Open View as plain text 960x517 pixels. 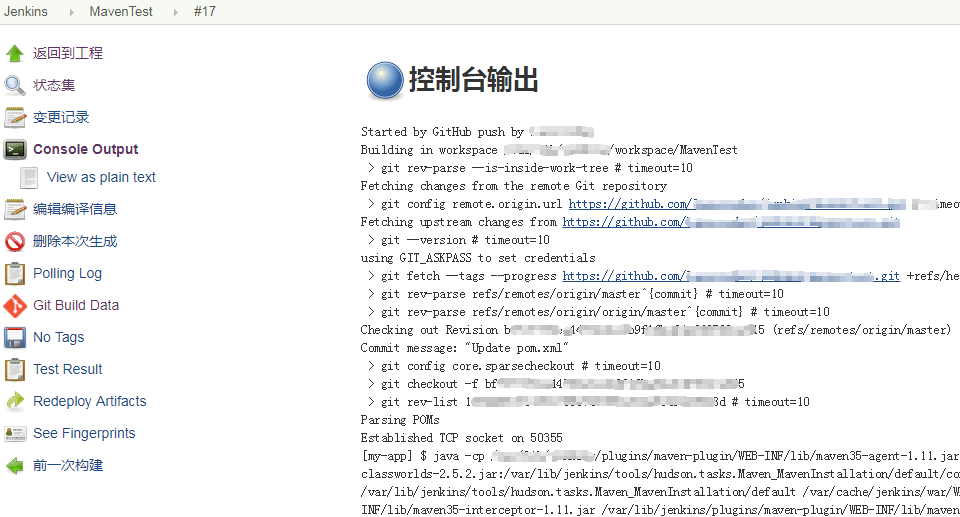coord(101,177)
